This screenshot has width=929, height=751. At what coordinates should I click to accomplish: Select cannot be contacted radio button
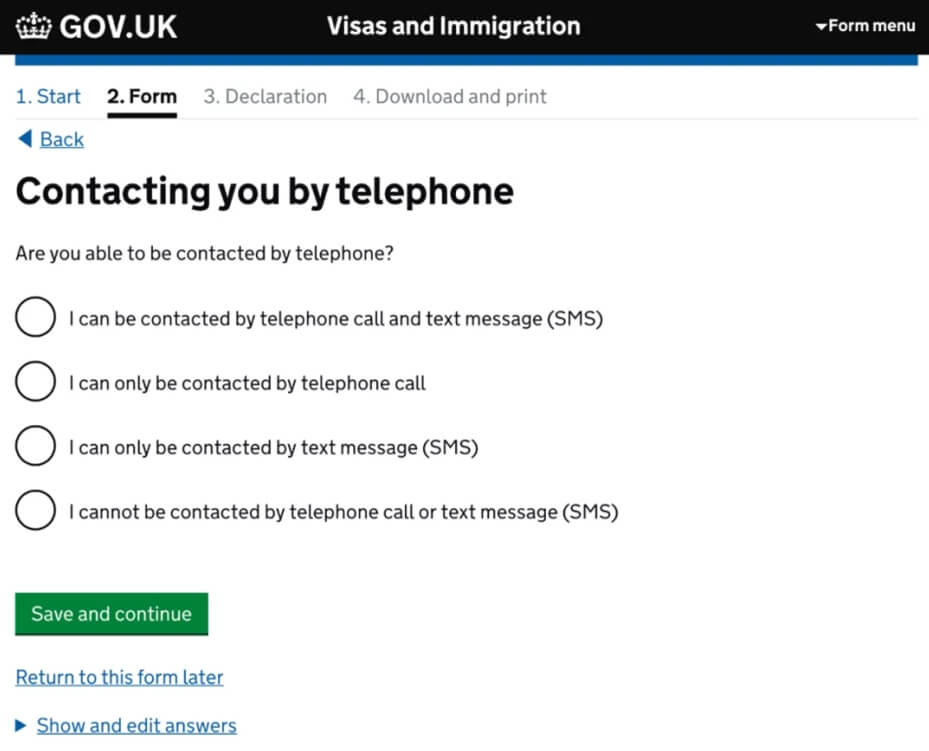pos(36,510)
